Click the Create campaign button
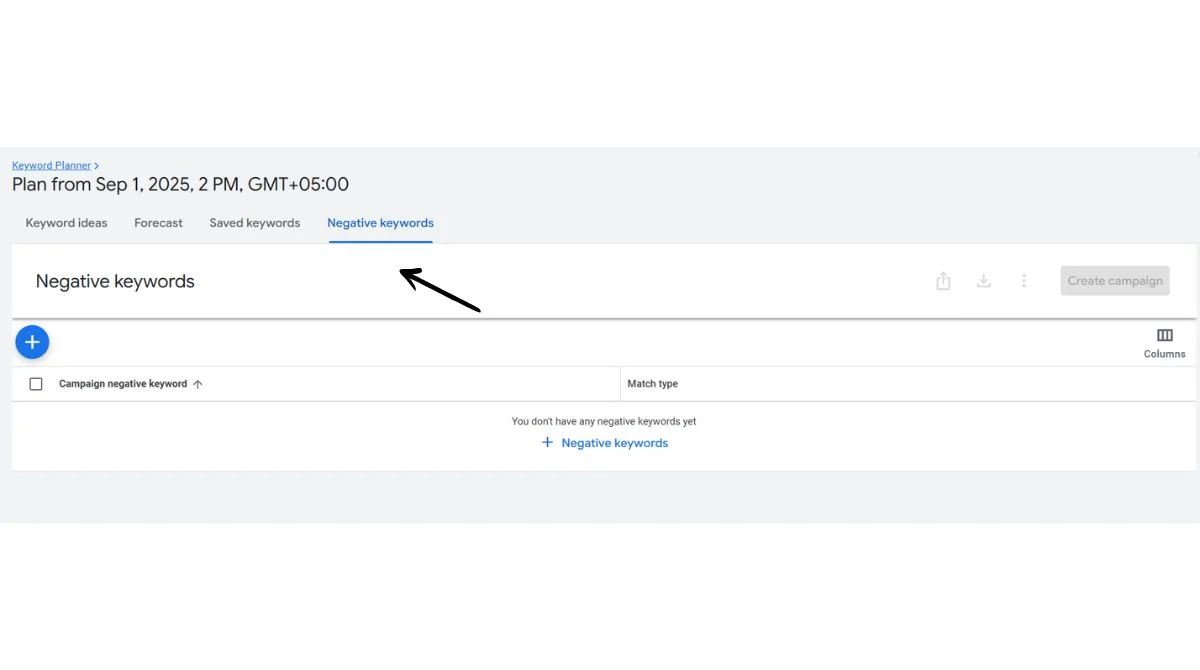Screen dimensions: 1200x670 [1115, 281]
